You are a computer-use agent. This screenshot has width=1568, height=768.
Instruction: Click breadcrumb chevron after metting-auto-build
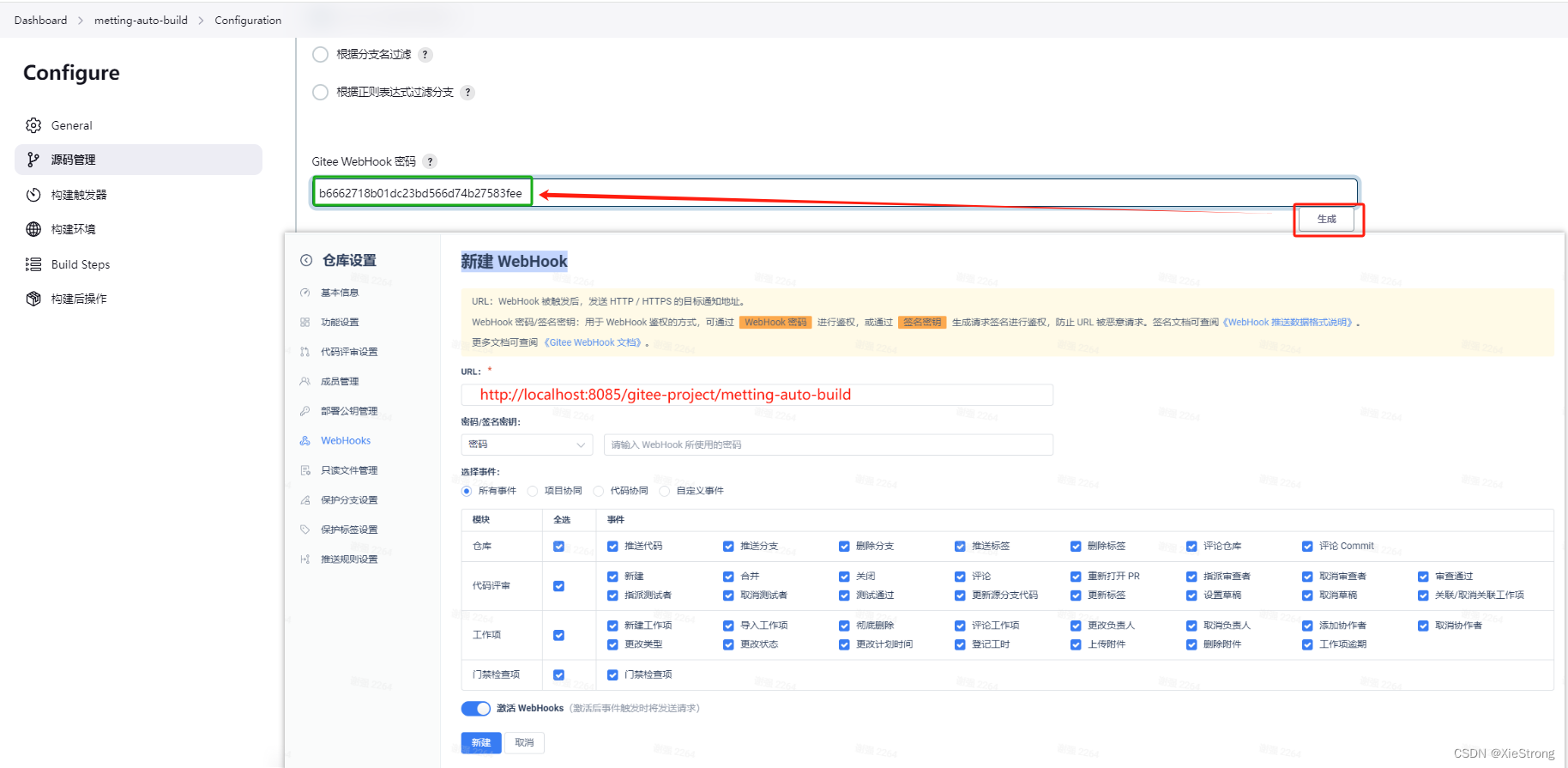pos(202,21)
